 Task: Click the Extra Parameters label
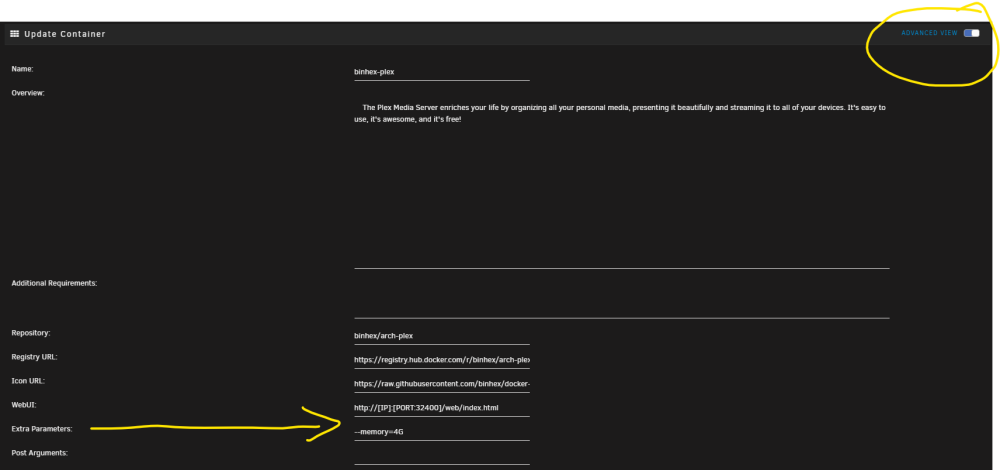pyautogui.click(x=42, y=429)
